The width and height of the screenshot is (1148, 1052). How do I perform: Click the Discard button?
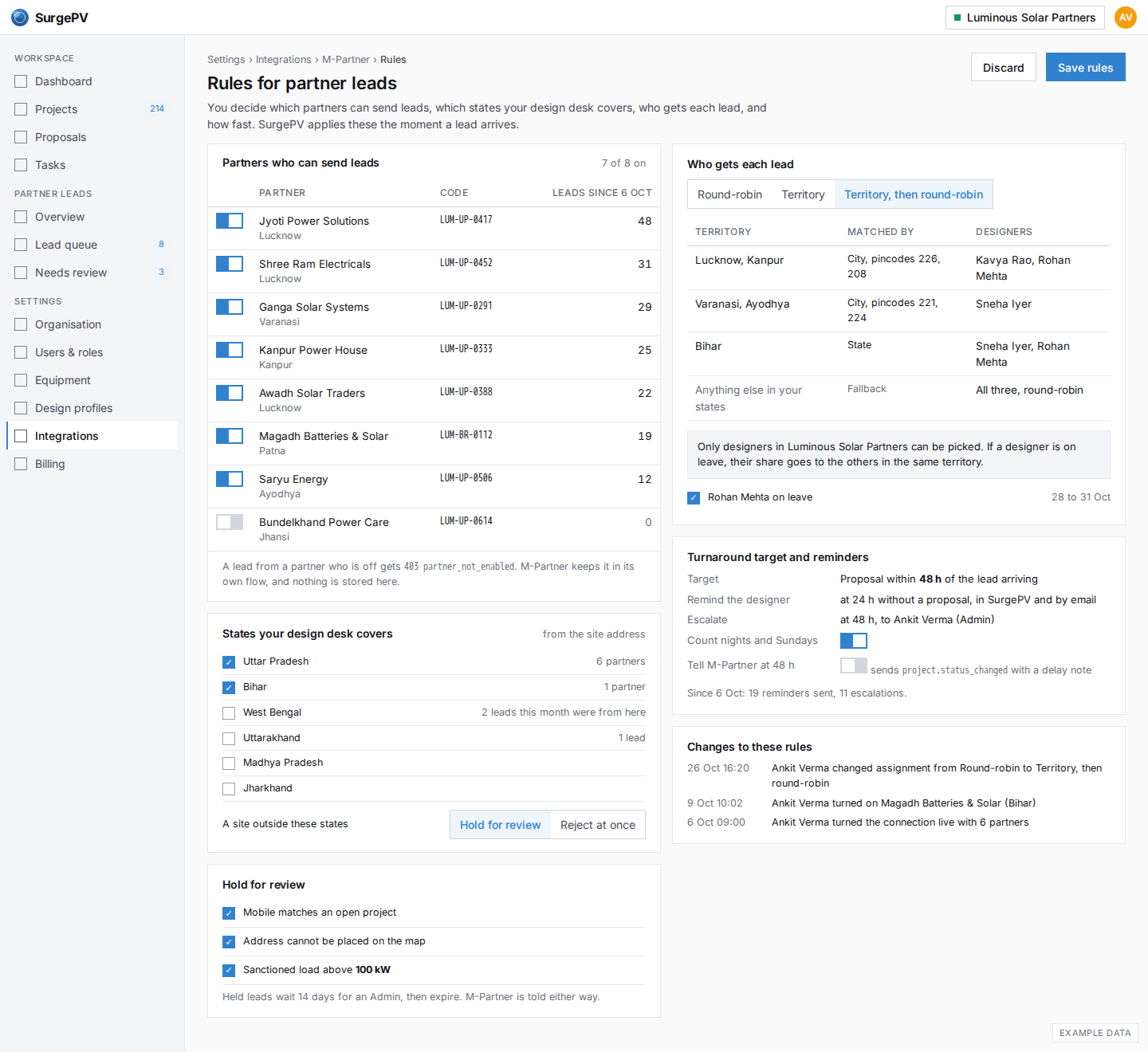[1003, 68]
